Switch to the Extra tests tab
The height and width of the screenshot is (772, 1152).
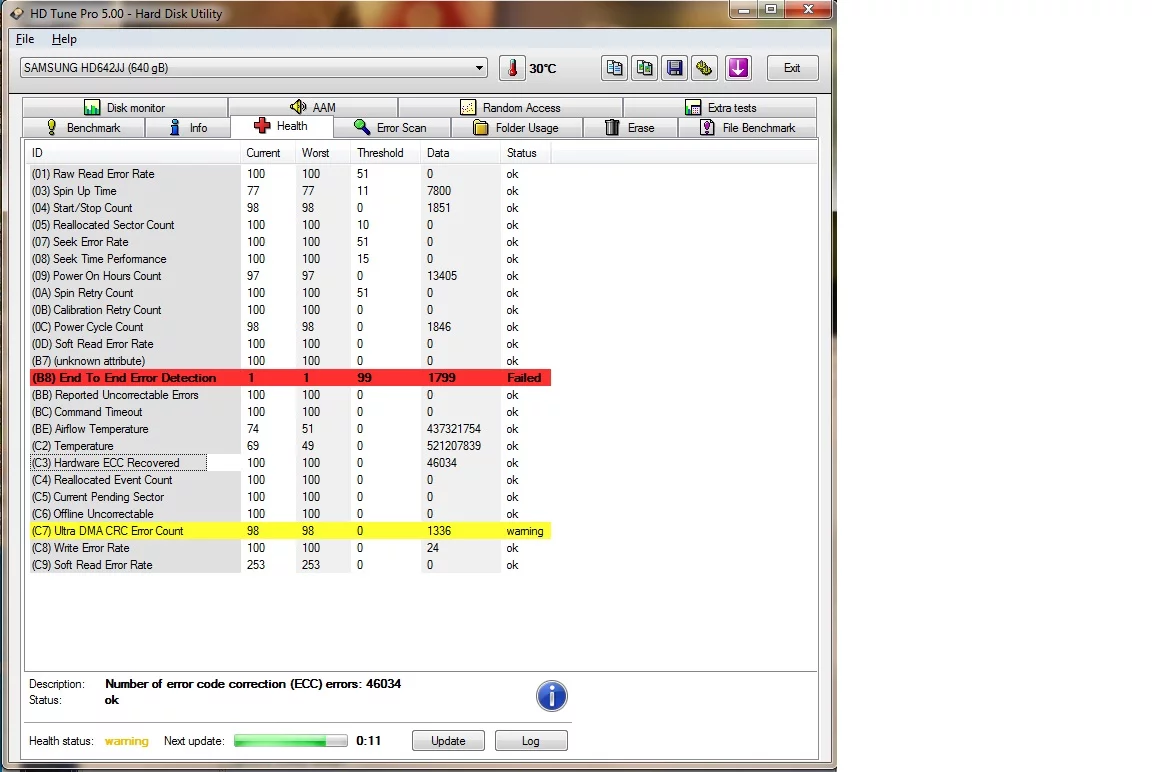720,107
